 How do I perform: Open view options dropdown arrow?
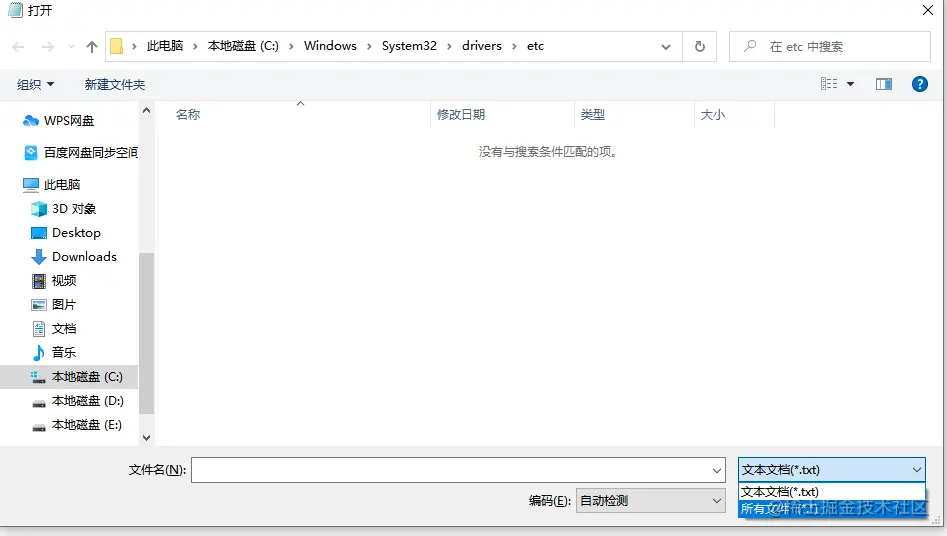coord(850,84)
